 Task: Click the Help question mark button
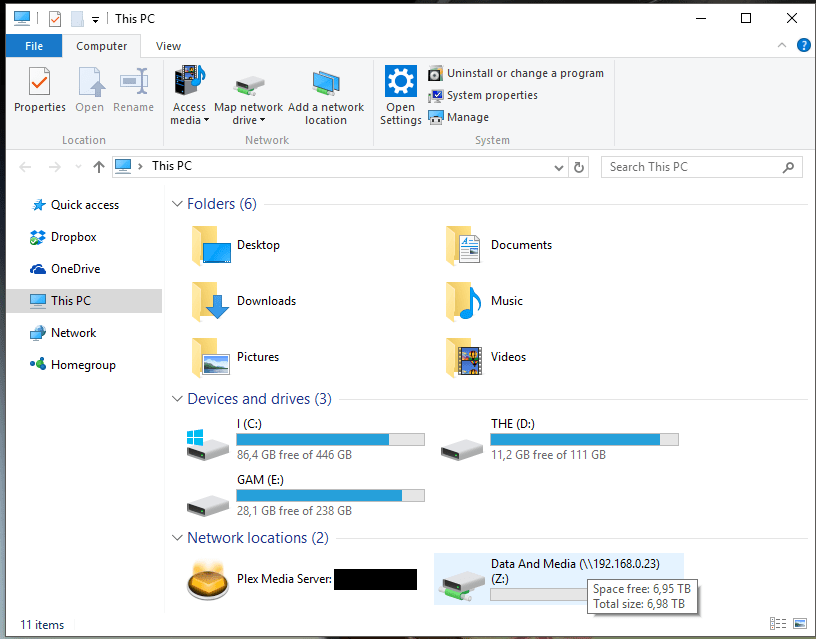coord(803,46)
